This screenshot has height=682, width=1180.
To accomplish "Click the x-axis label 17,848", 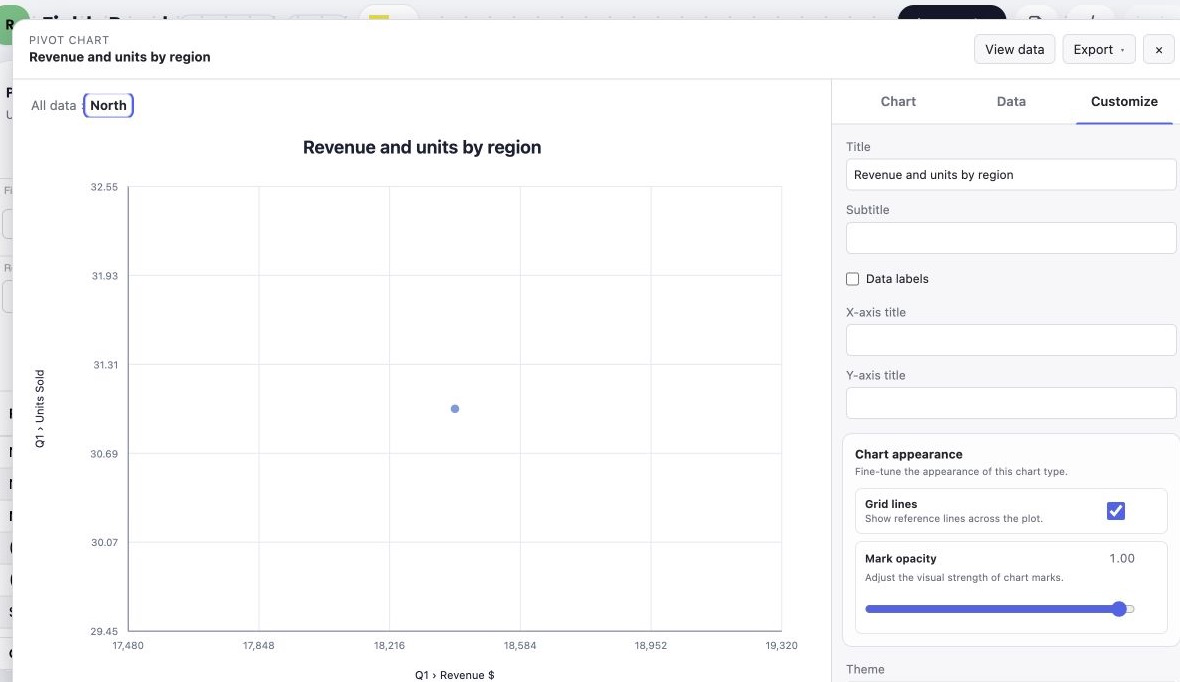I will click(258, 646).
